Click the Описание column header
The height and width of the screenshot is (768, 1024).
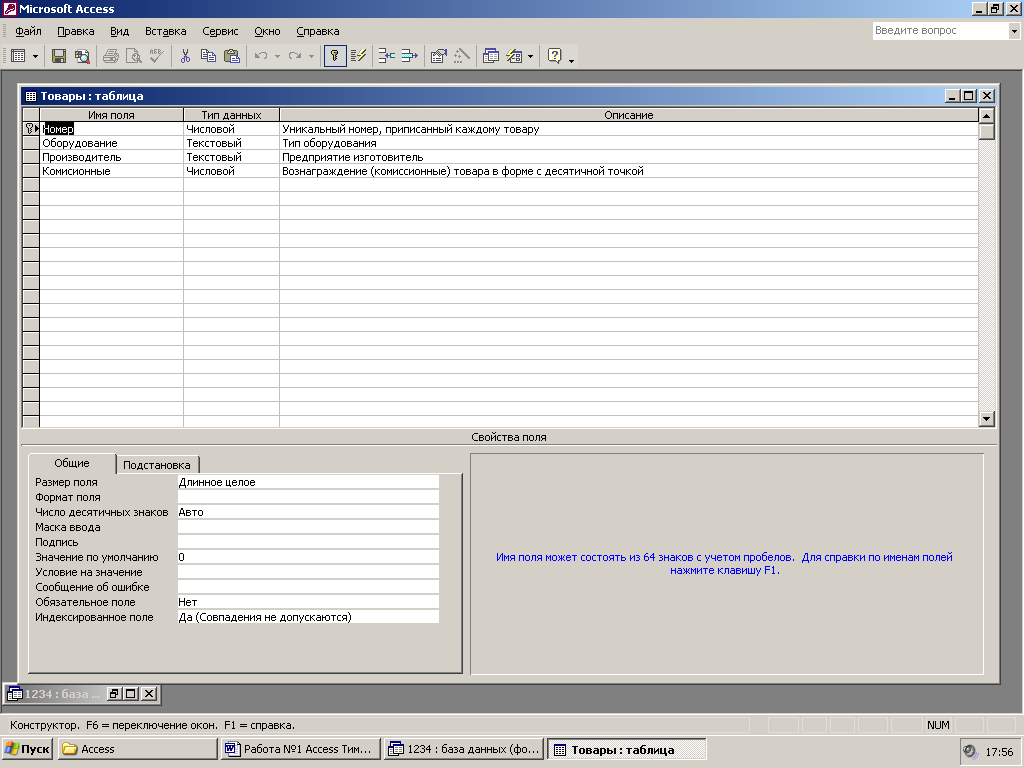click(x=629, y=115)
